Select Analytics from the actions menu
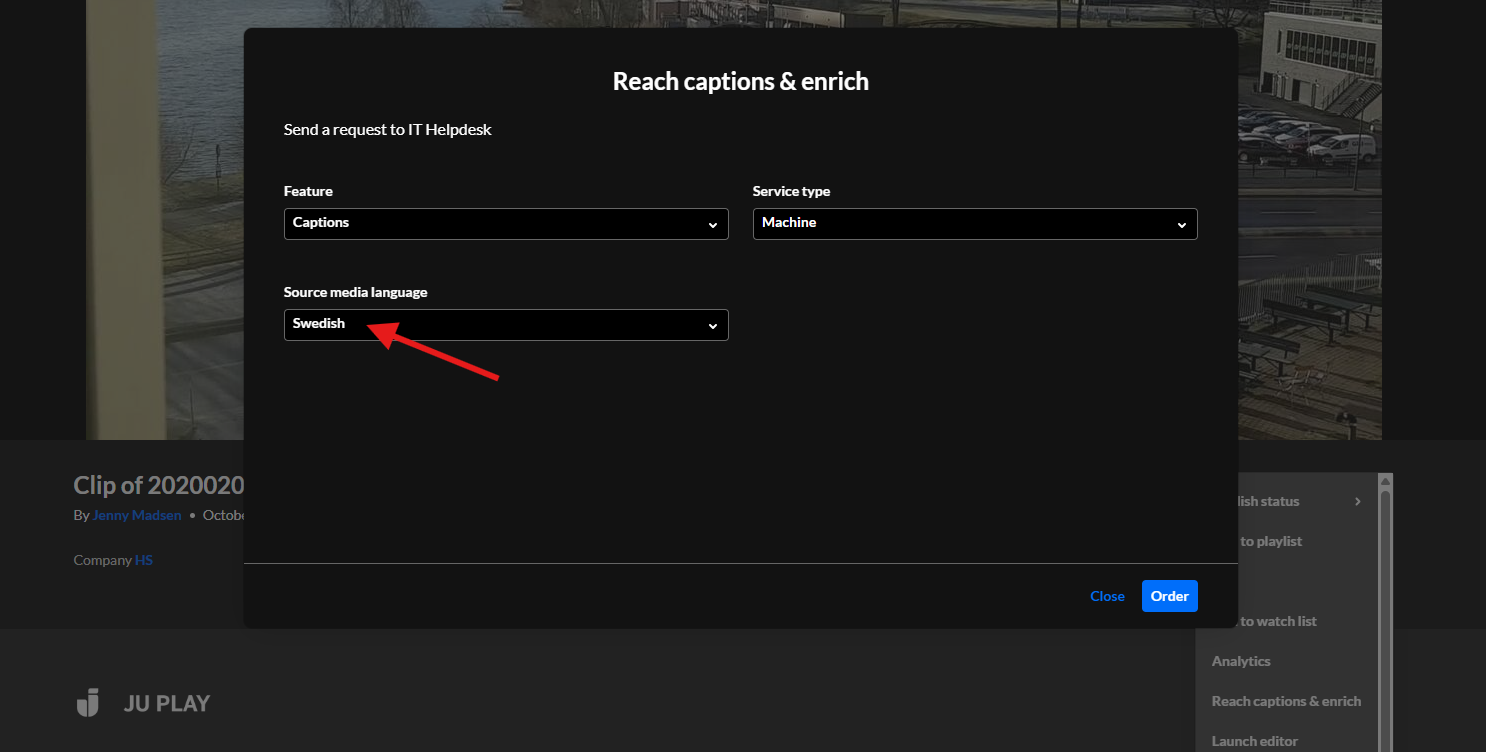 [1241, 661]
